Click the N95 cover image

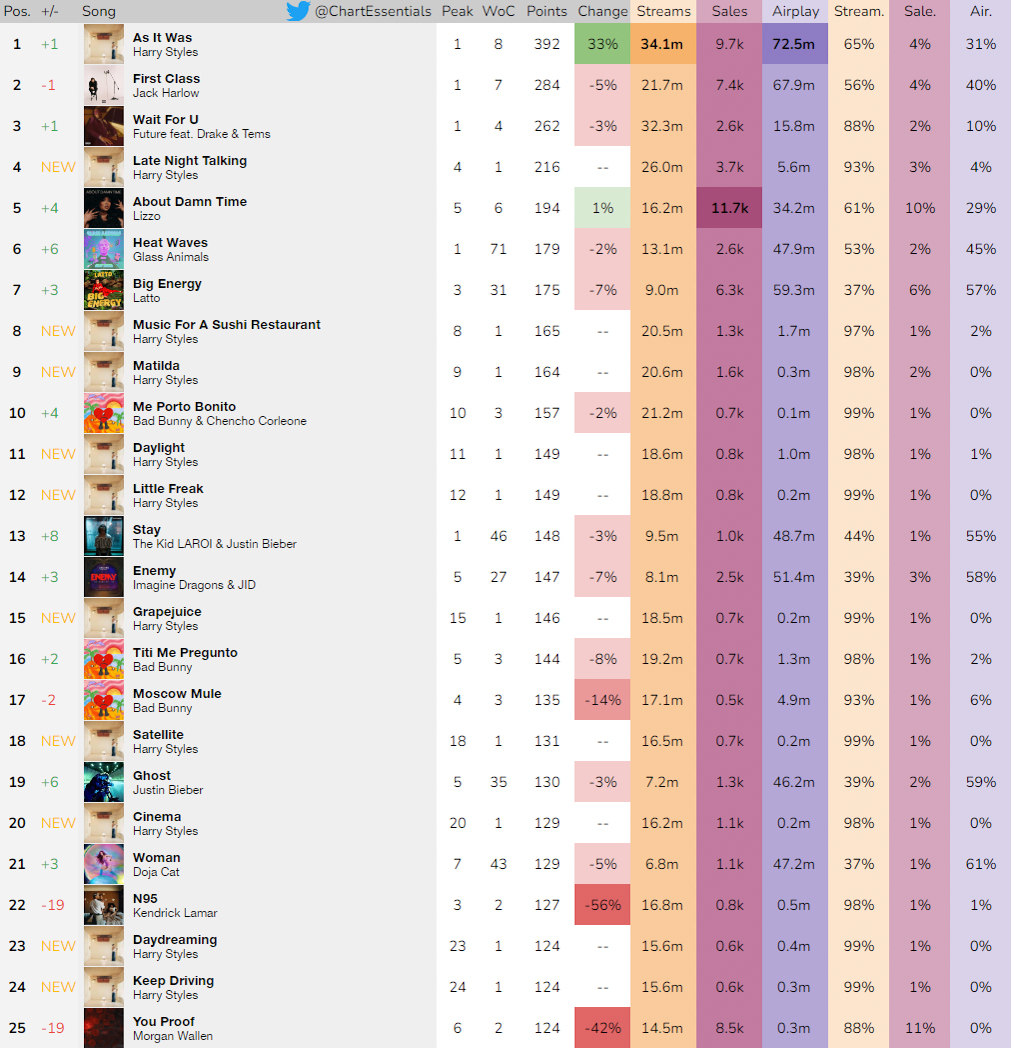104,905
